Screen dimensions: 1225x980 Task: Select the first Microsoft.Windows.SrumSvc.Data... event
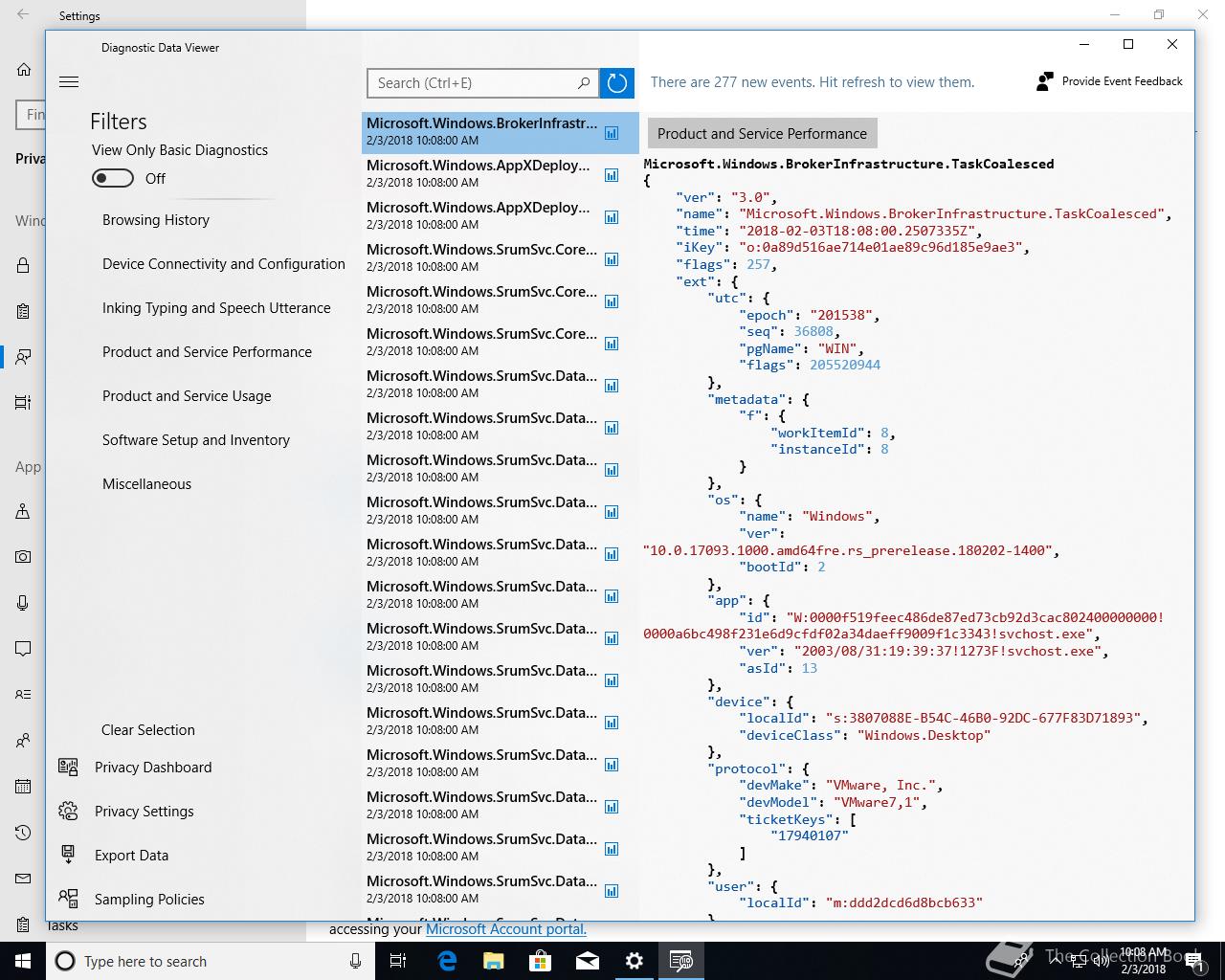coord(500,385)
